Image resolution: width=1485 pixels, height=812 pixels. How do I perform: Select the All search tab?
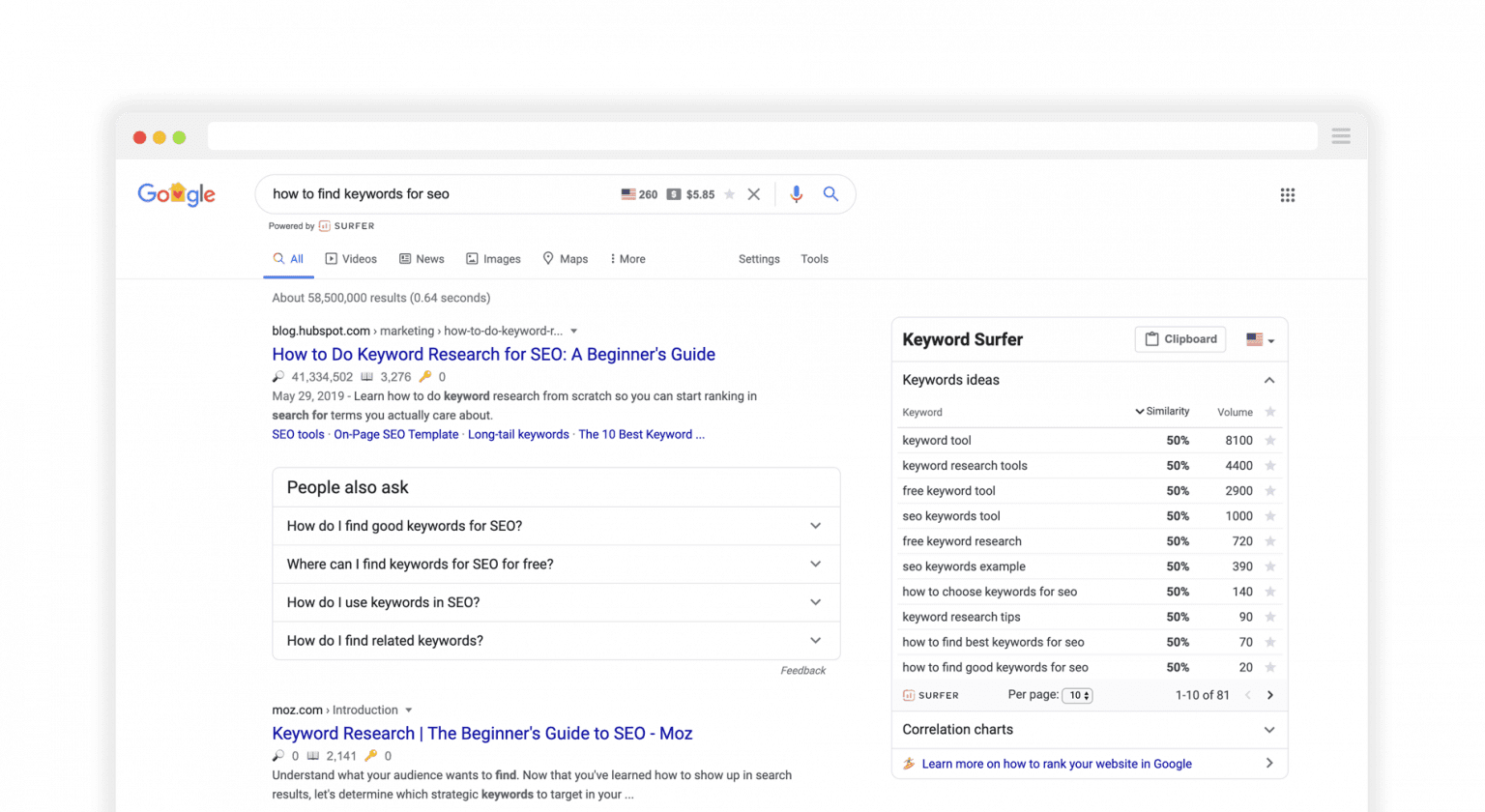coord(288,259)
